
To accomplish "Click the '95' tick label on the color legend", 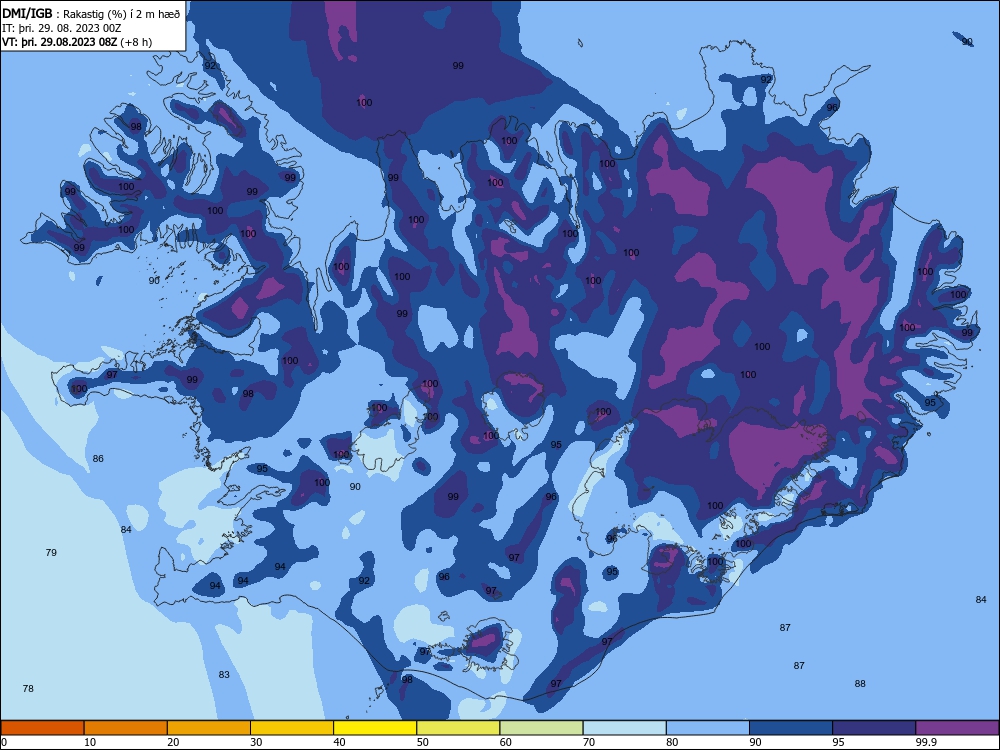I will coord(838,742).
